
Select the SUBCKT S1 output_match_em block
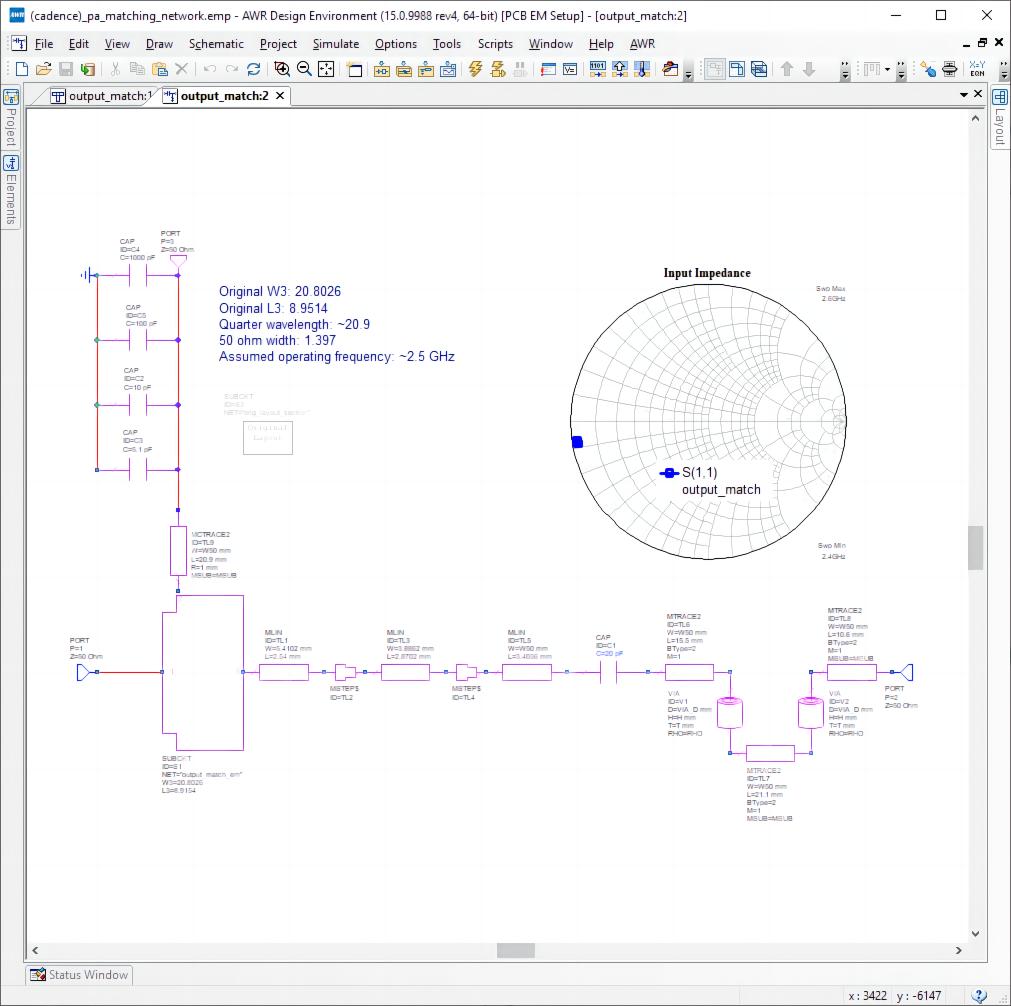coord(202,673)
